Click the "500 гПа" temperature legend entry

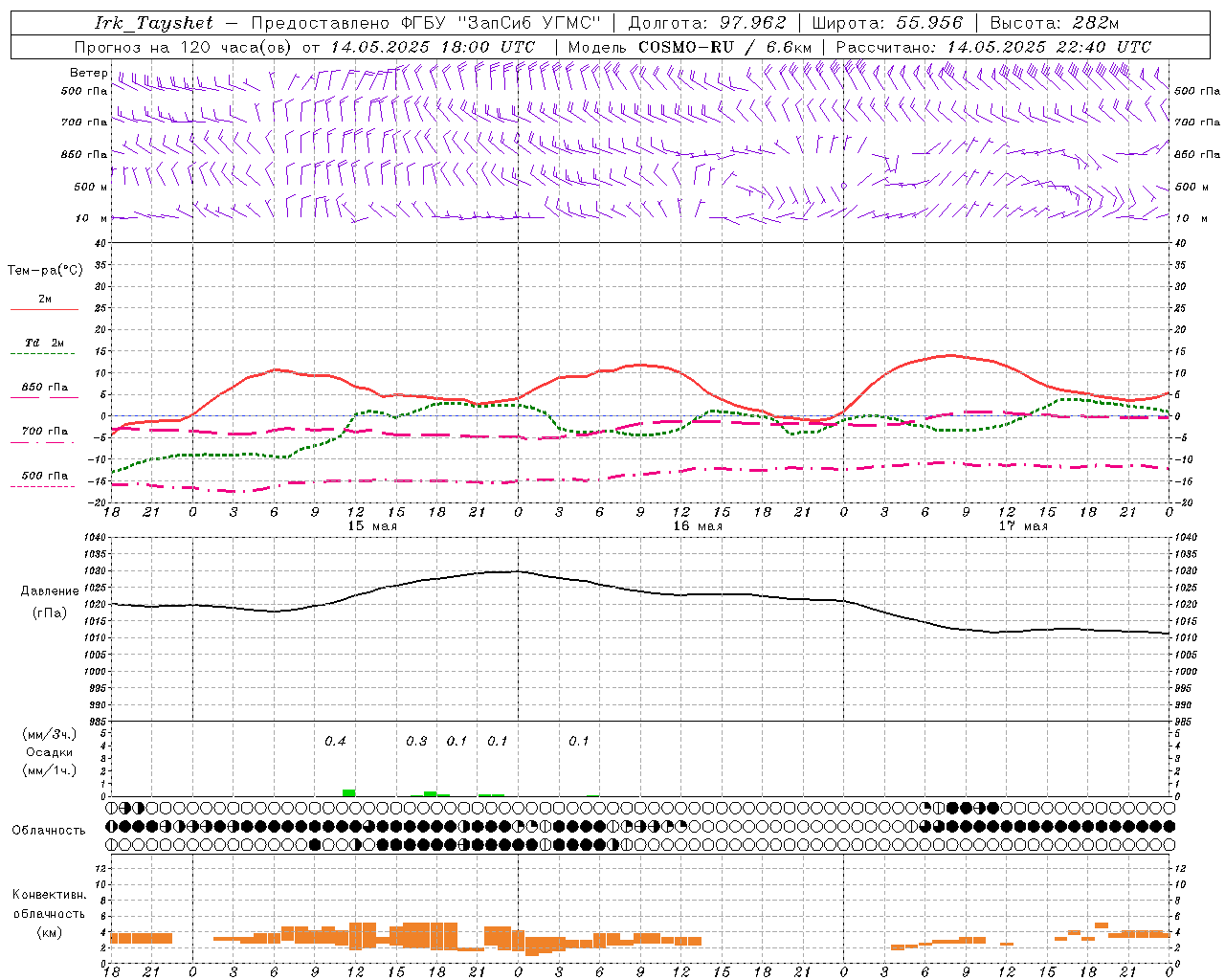tap(45, 476)
